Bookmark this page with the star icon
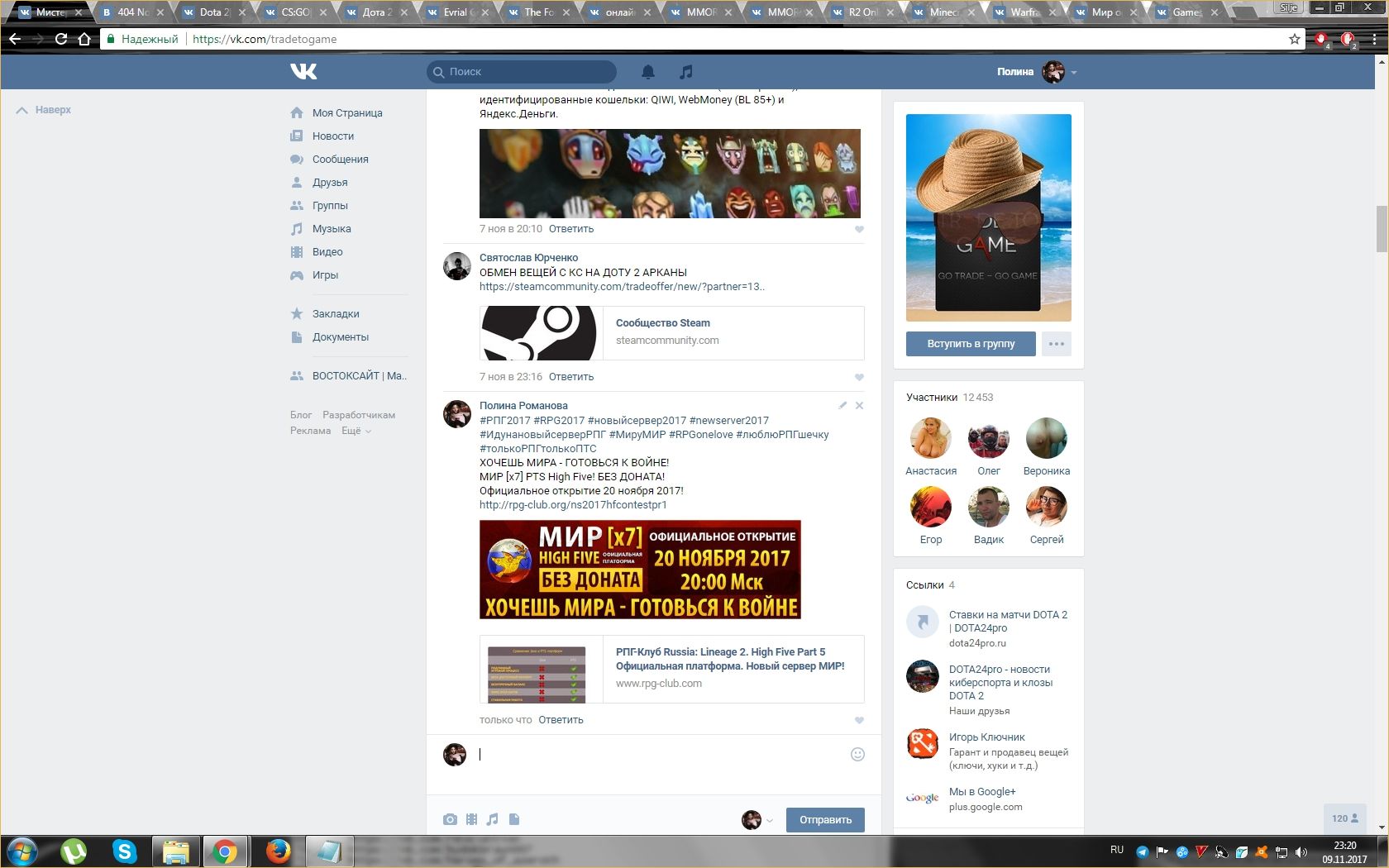1389x868 pixels. coord(1295,39)
